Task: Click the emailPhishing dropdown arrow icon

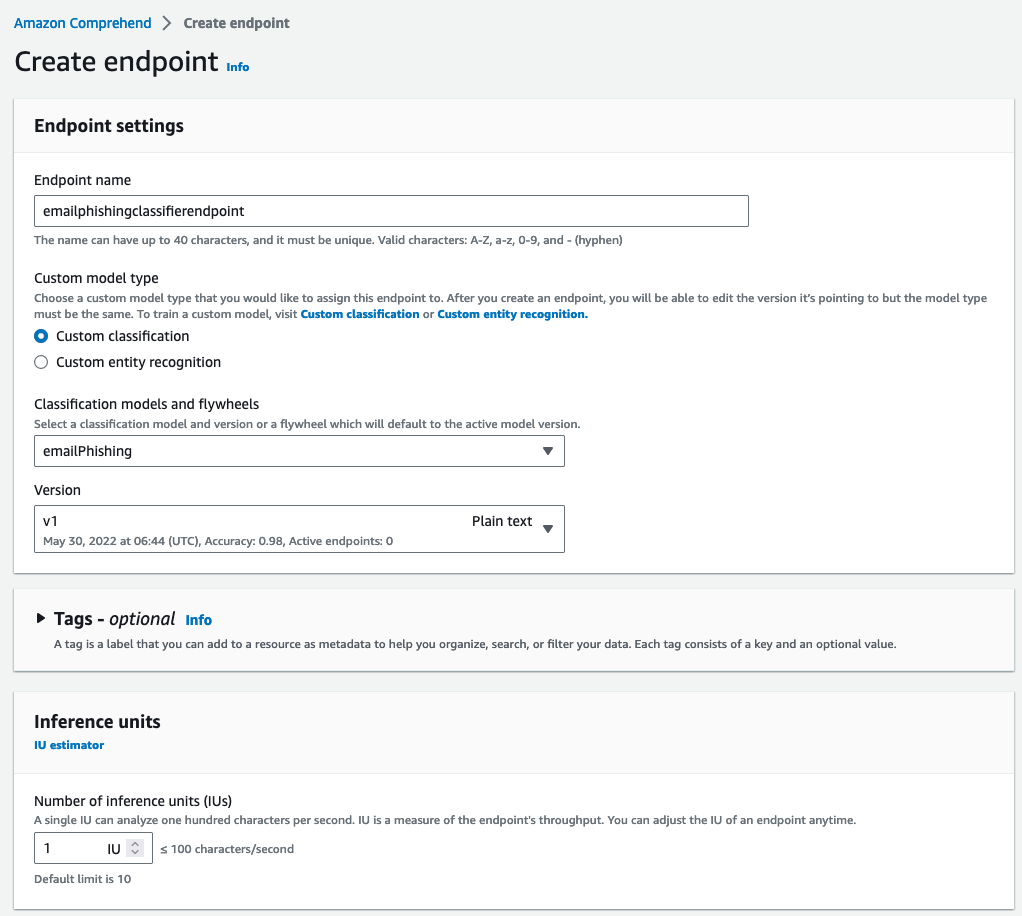Action: (547, 451)
